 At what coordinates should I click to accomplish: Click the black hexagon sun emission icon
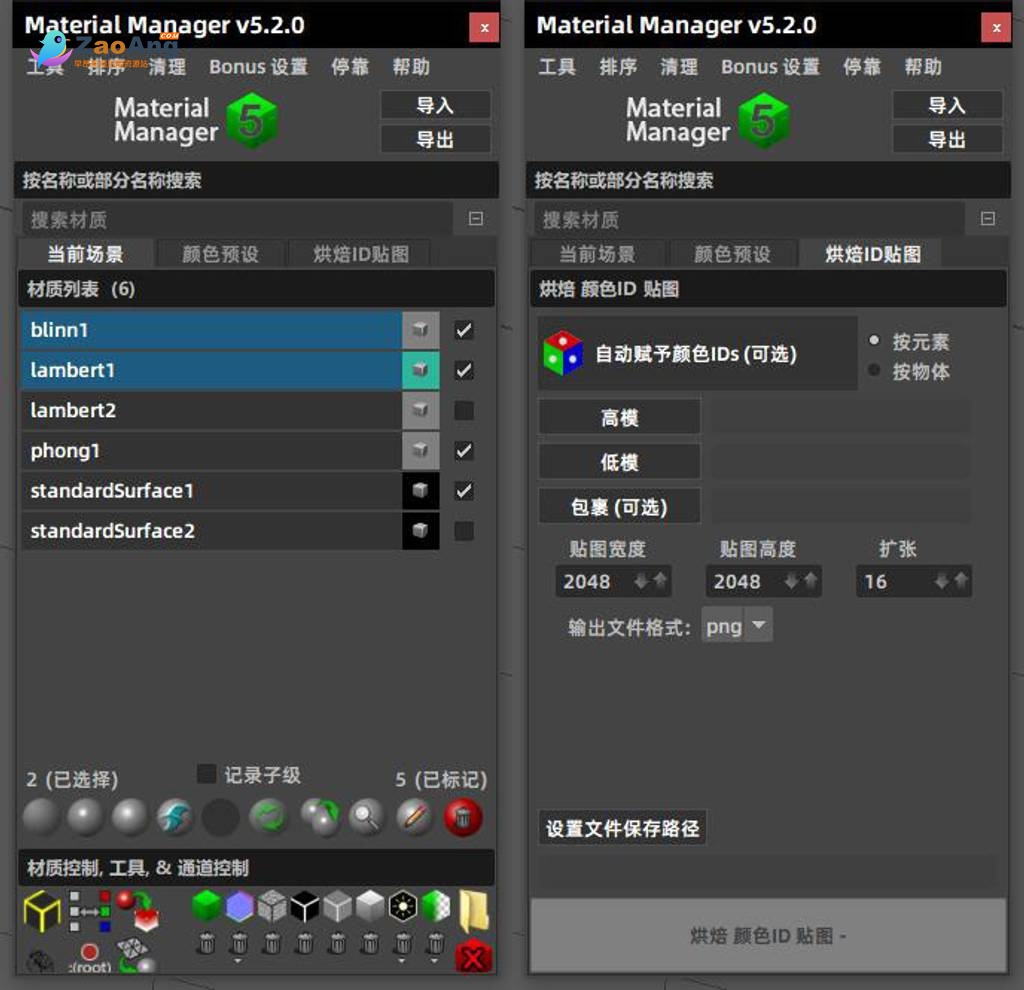[402, 906]
